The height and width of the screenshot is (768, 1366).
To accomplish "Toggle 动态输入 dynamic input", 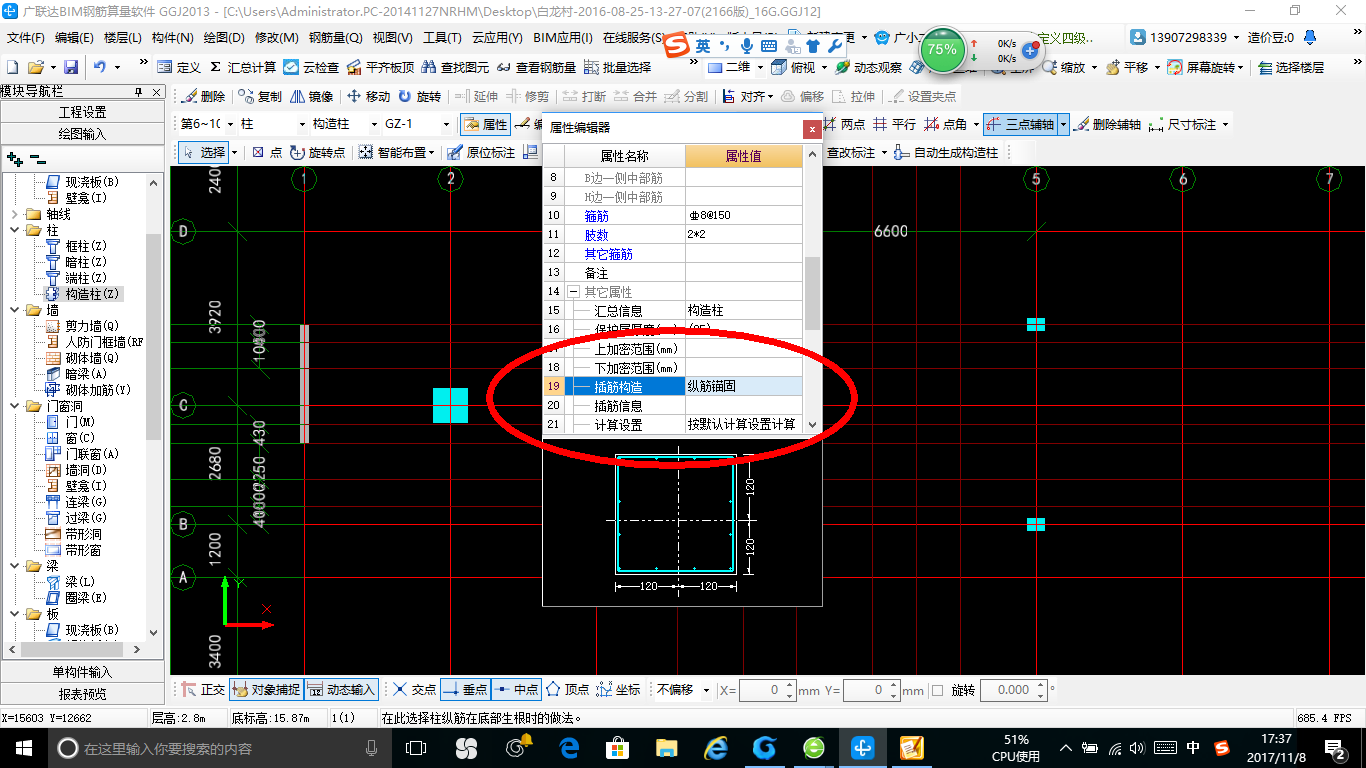I will (x=341, y=690).
